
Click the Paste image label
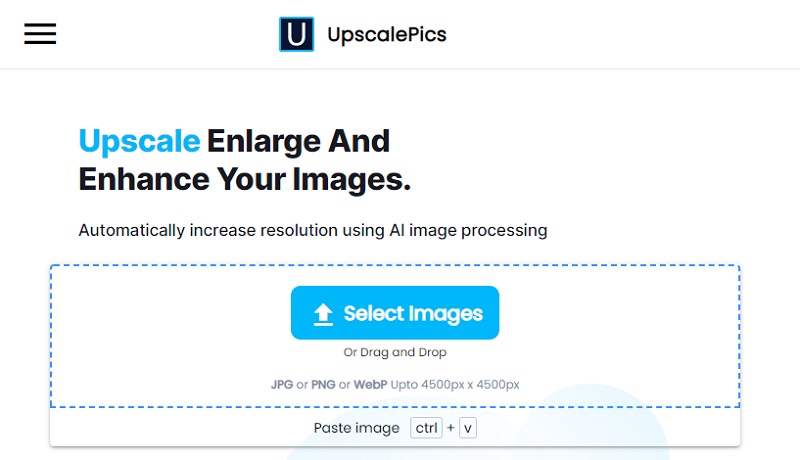[356, 428]
